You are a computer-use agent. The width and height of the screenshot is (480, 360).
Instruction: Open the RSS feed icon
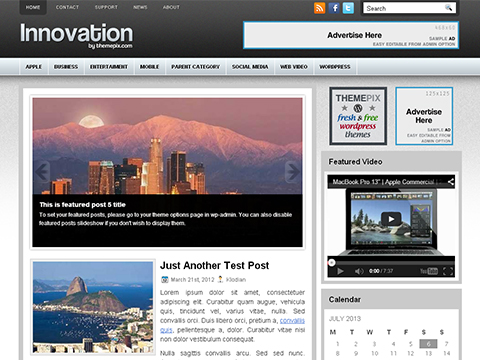point(319,8)
